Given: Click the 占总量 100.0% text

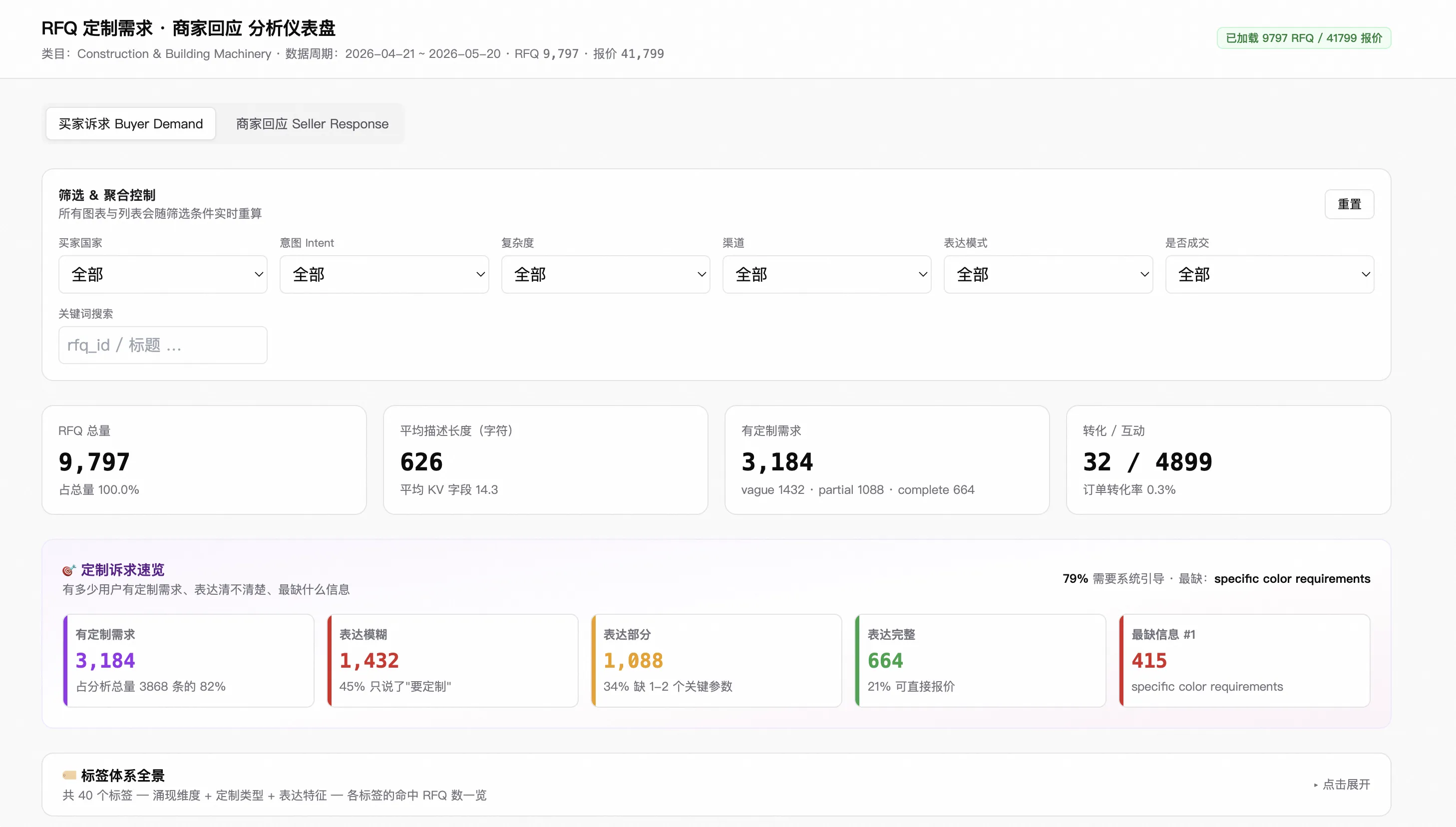Looking at the screenshot, I should point(99,489).
